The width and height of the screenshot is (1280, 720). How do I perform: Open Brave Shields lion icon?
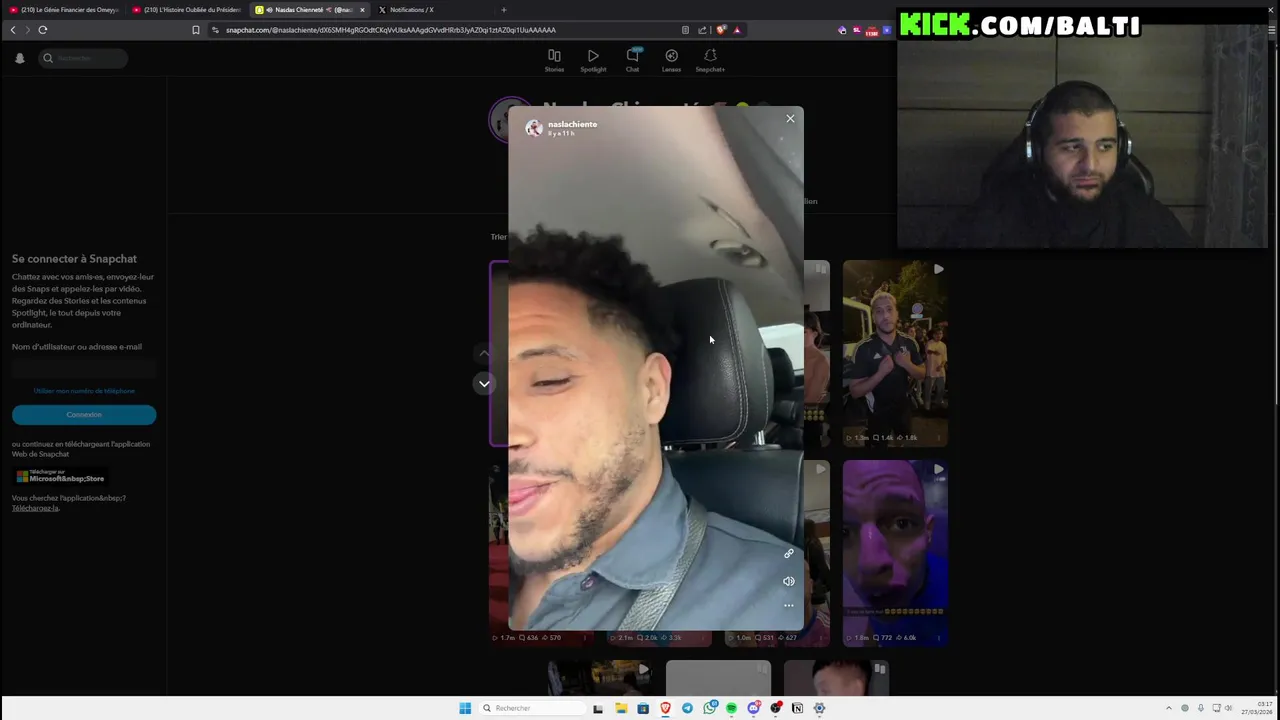721,30
